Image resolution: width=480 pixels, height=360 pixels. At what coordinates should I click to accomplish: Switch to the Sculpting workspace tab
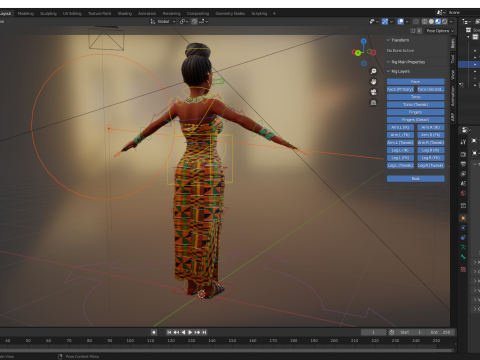point(48,14)
